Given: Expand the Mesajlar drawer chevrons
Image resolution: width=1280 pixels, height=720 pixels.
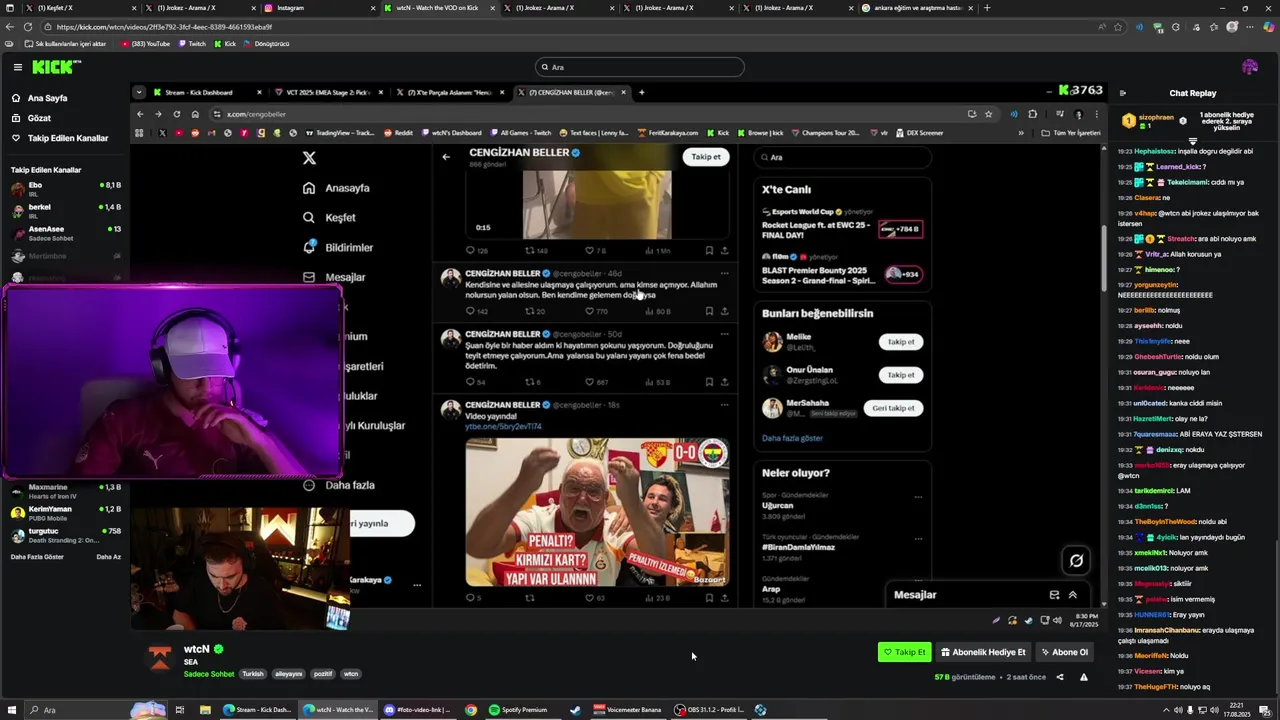Looking at the screenshot, I should click(x=1072, y=594).
